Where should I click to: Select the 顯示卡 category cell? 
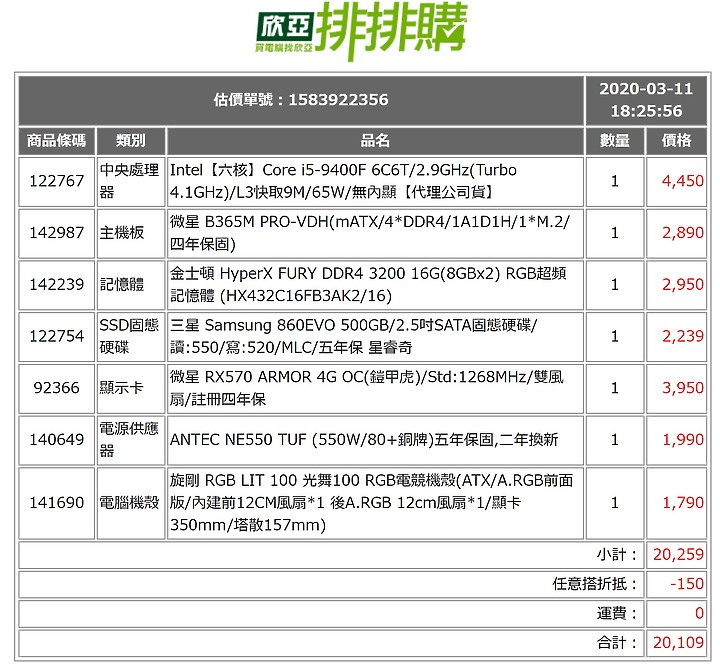tap(131, 389)
